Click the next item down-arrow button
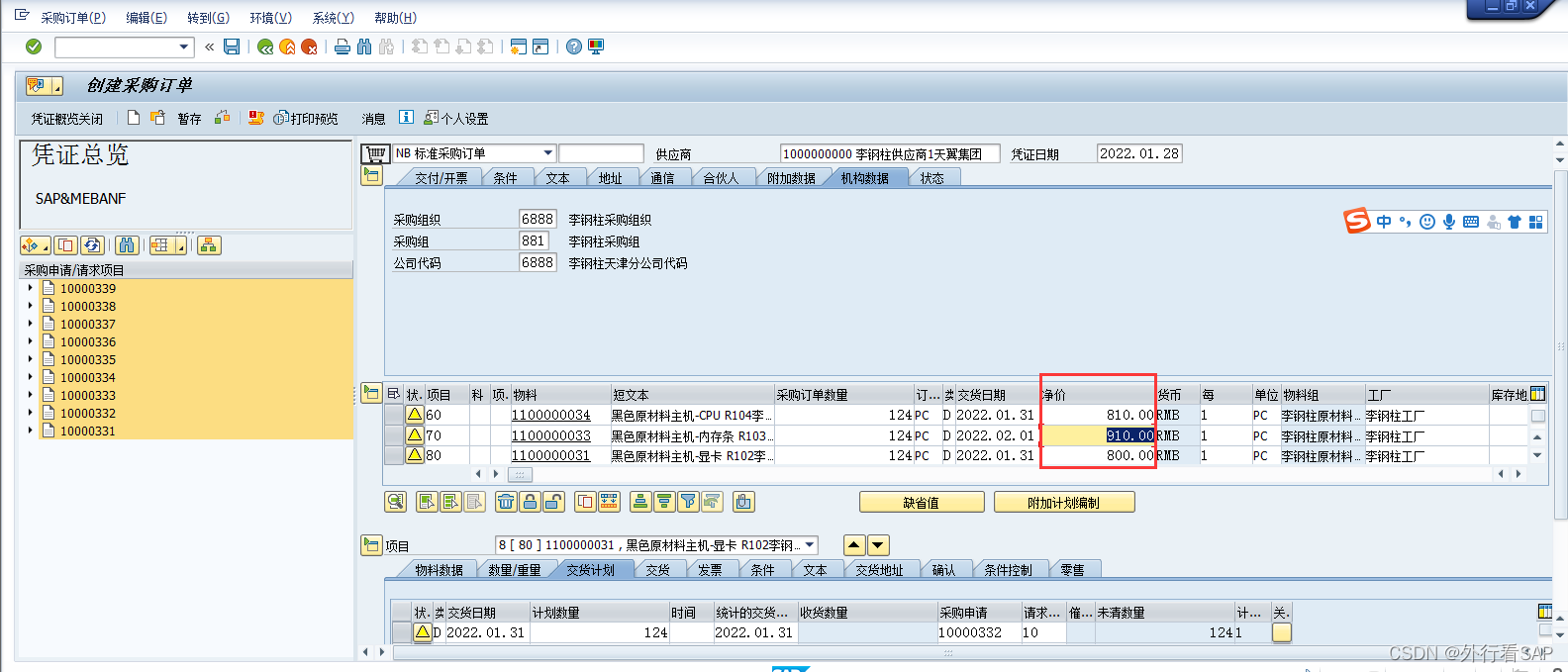This screenshot has width=1568, height=672. 878,545
